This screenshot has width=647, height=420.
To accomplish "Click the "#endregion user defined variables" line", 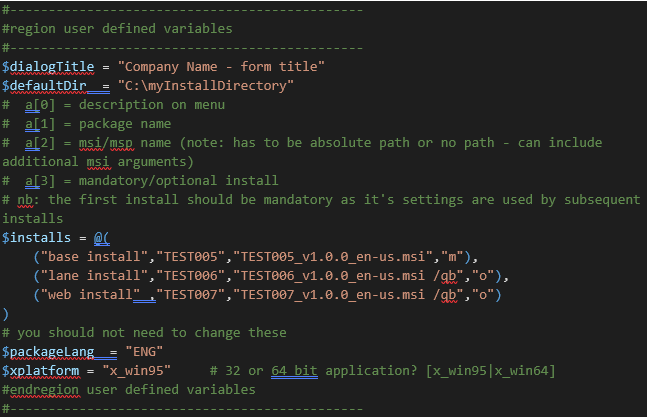I will (128, 390).
